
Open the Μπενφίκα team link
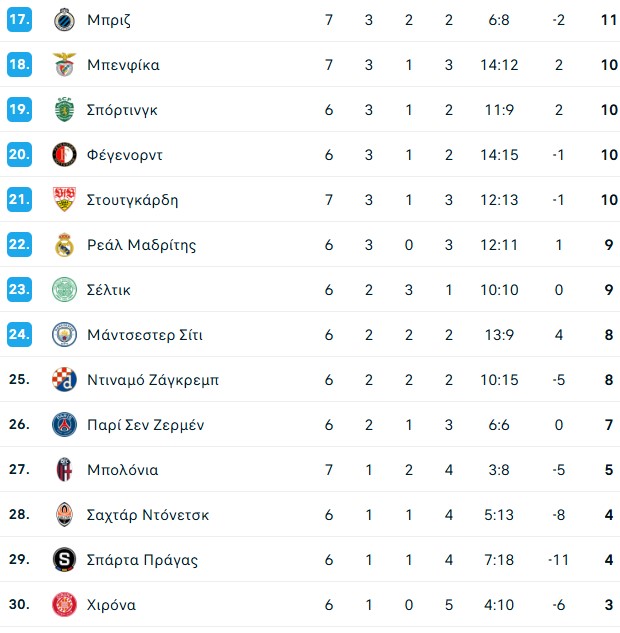(123, 65)
